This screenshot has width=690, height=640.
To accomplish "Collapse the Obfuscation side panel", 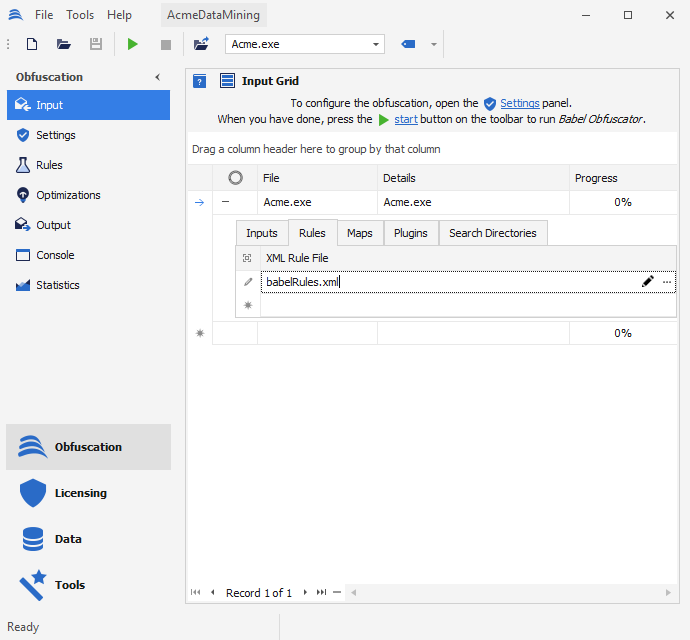I will tap(157, 77).
